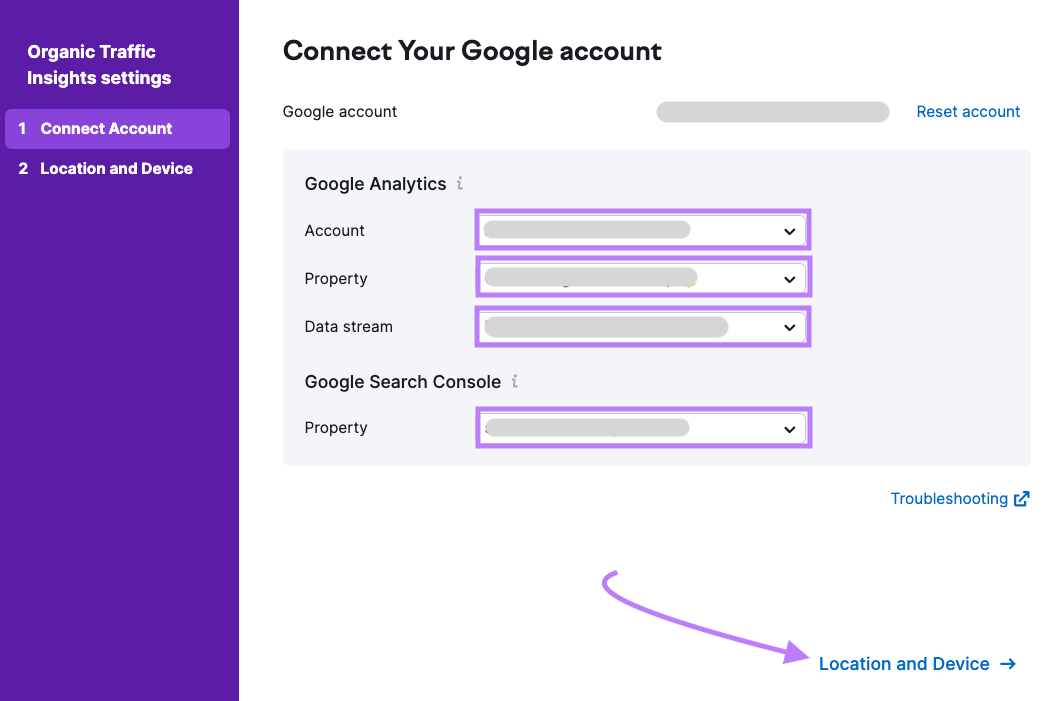Open the Property dropdown under Google Search Console
This screenshot has height=701, width=1052.
point(642,427)
